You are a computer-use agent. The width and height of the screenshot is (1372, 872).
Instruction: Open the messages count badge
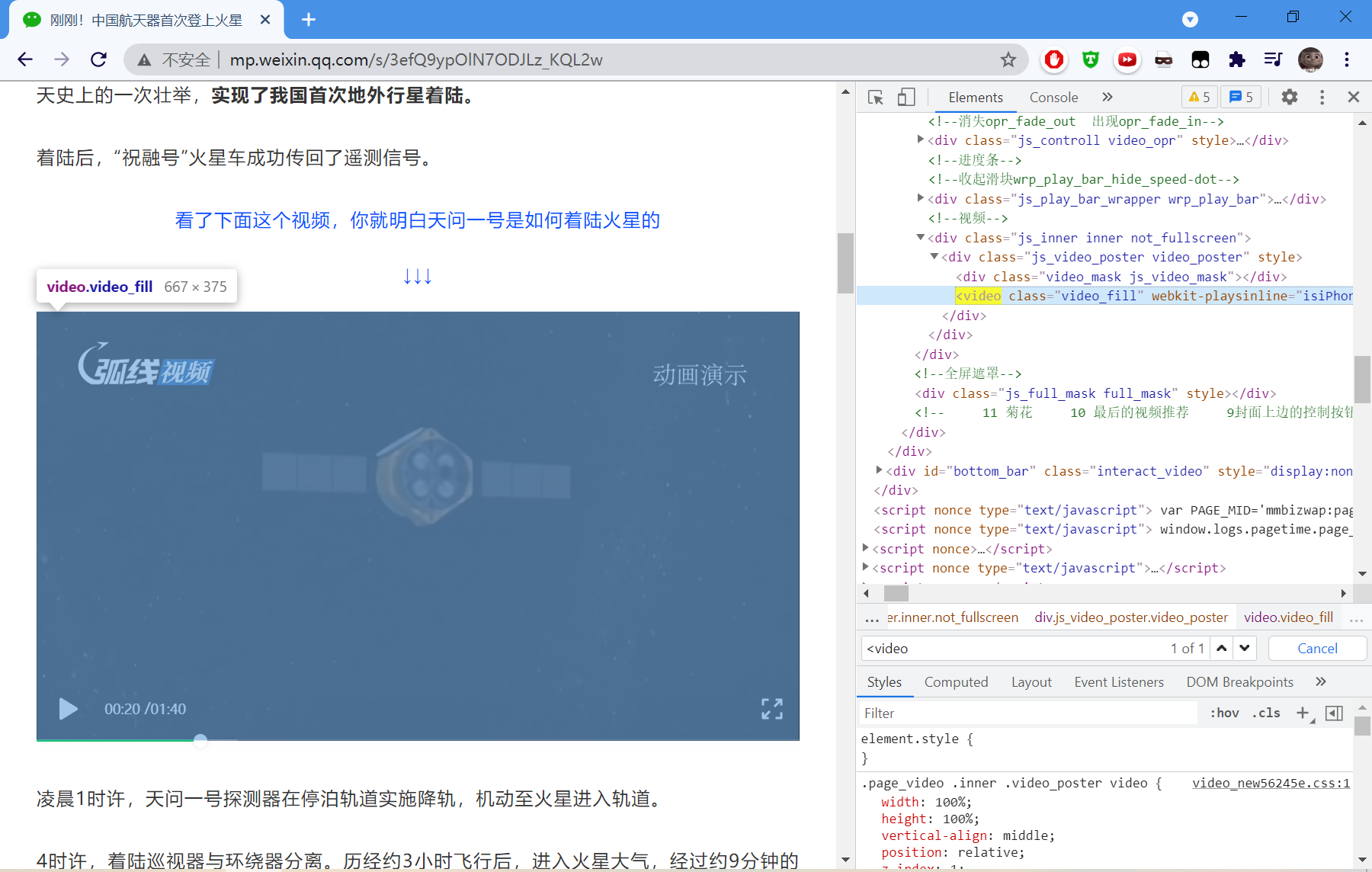pos(1241,97)
